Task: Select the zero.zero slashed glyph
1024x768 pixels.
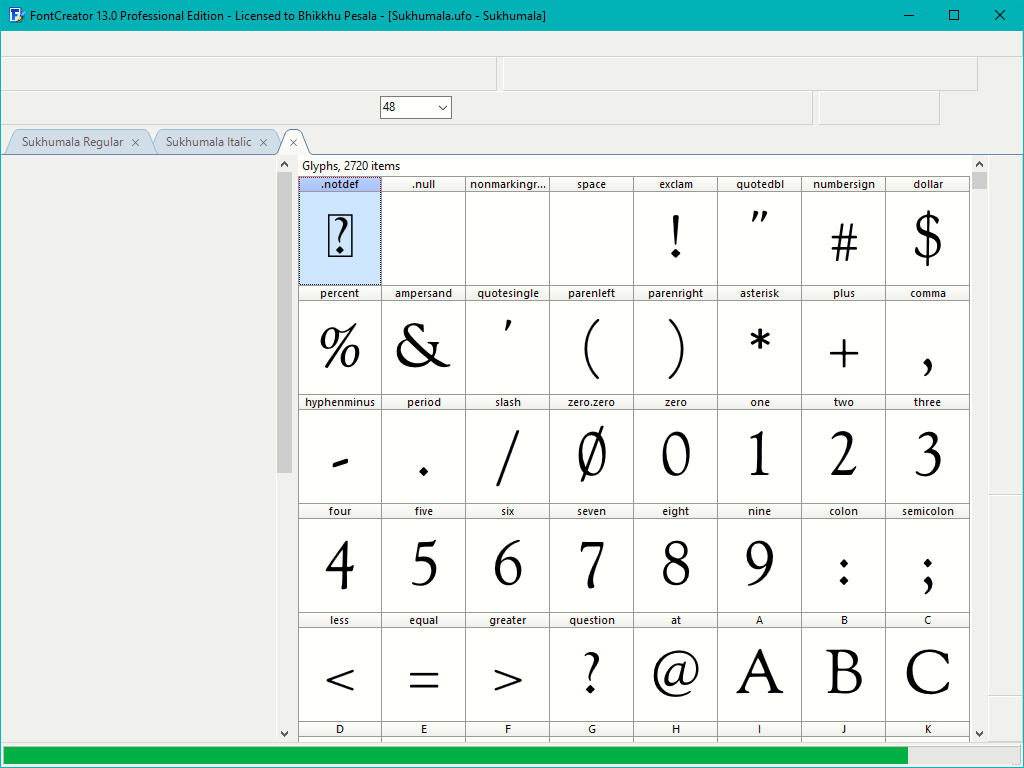Action: 591,449
